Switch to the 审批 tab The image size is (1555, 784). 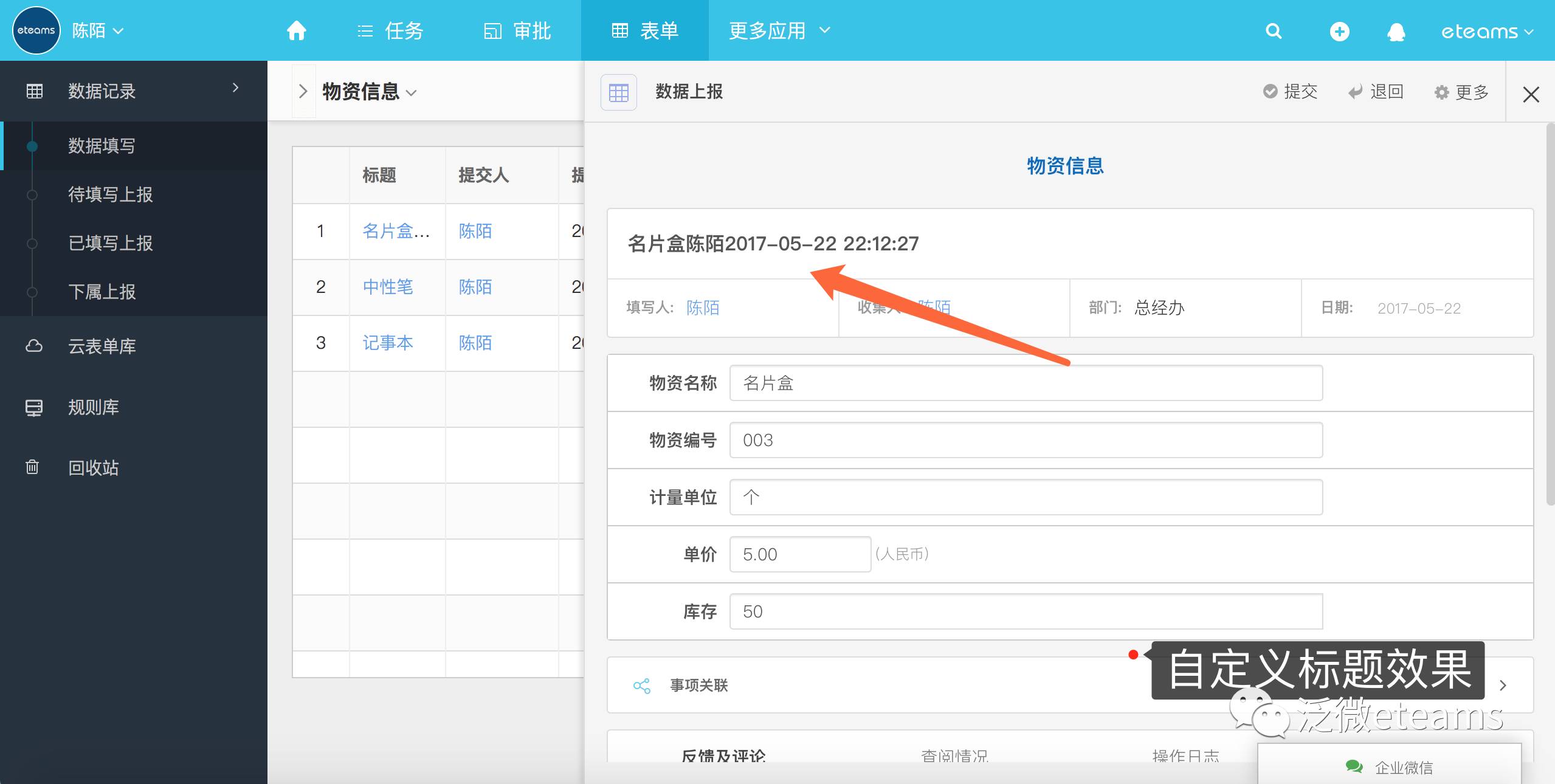(517, 30)
